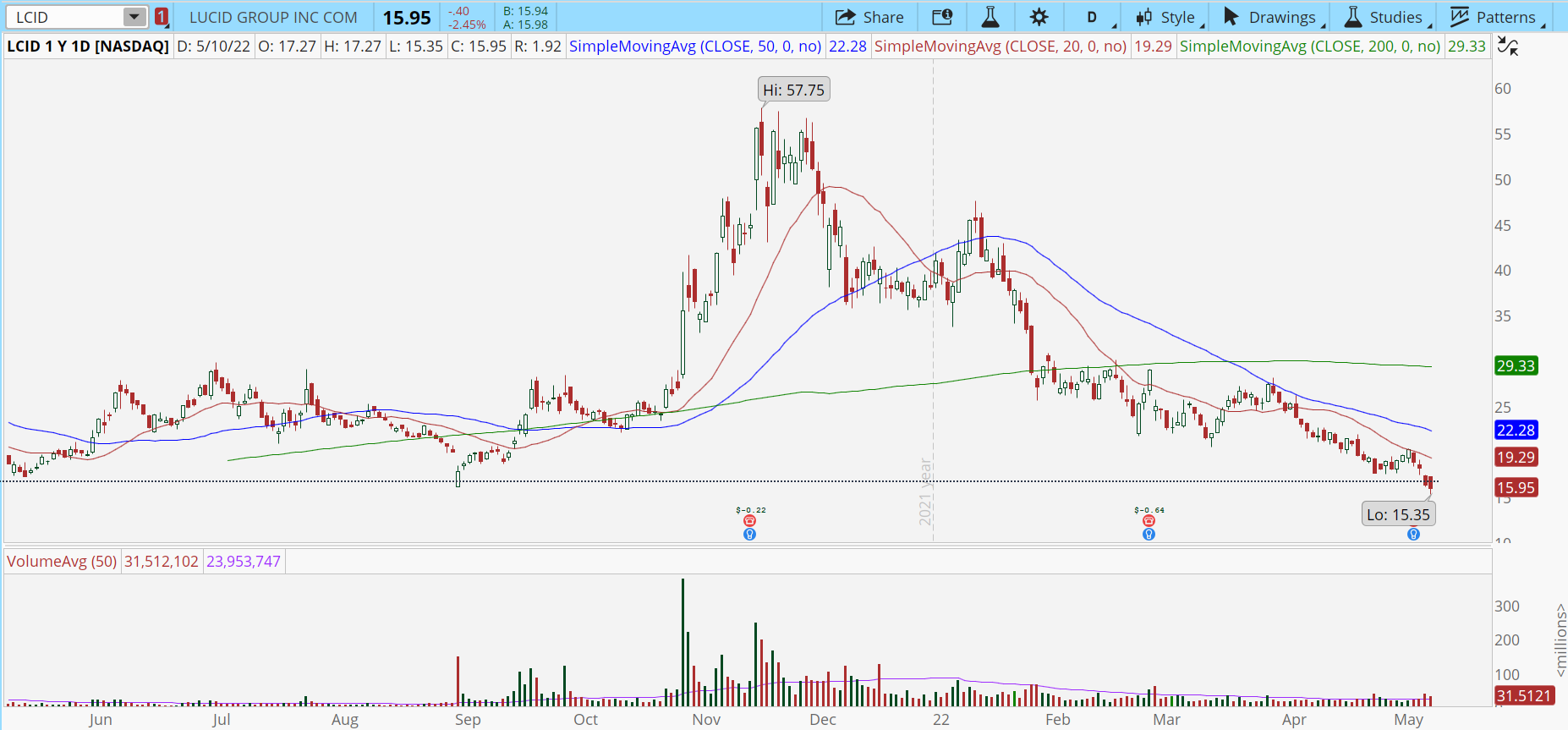Click the blue light bulb event icon in November

click(x=749, y=534)
